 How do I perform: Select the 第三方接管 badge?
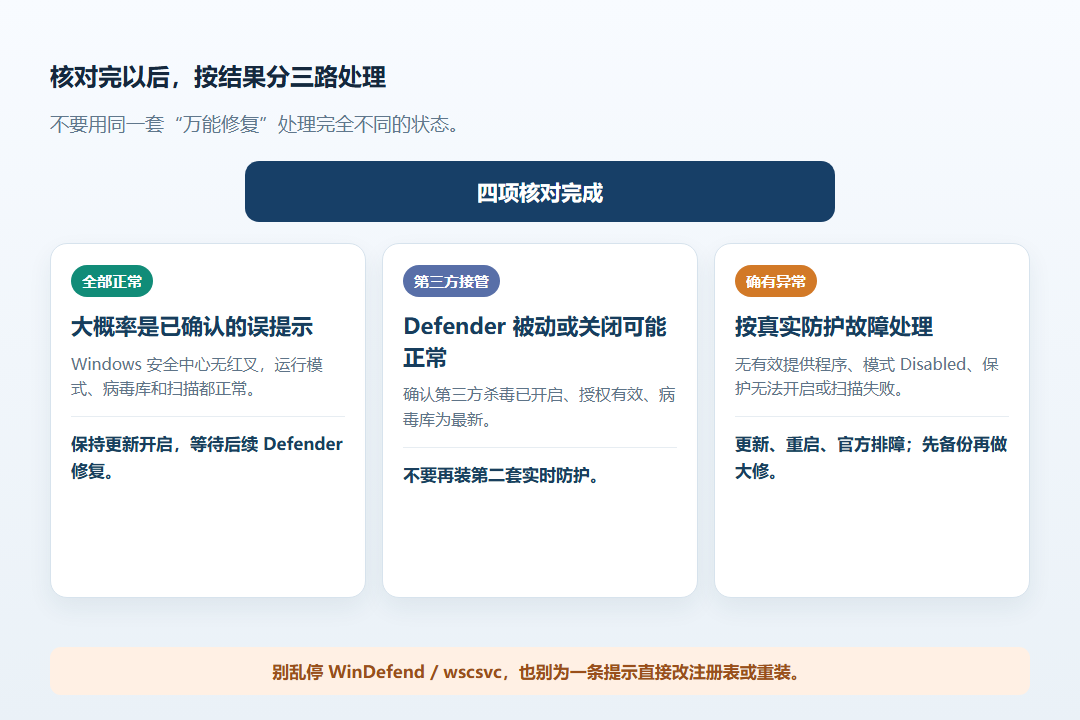click(451, 281)
